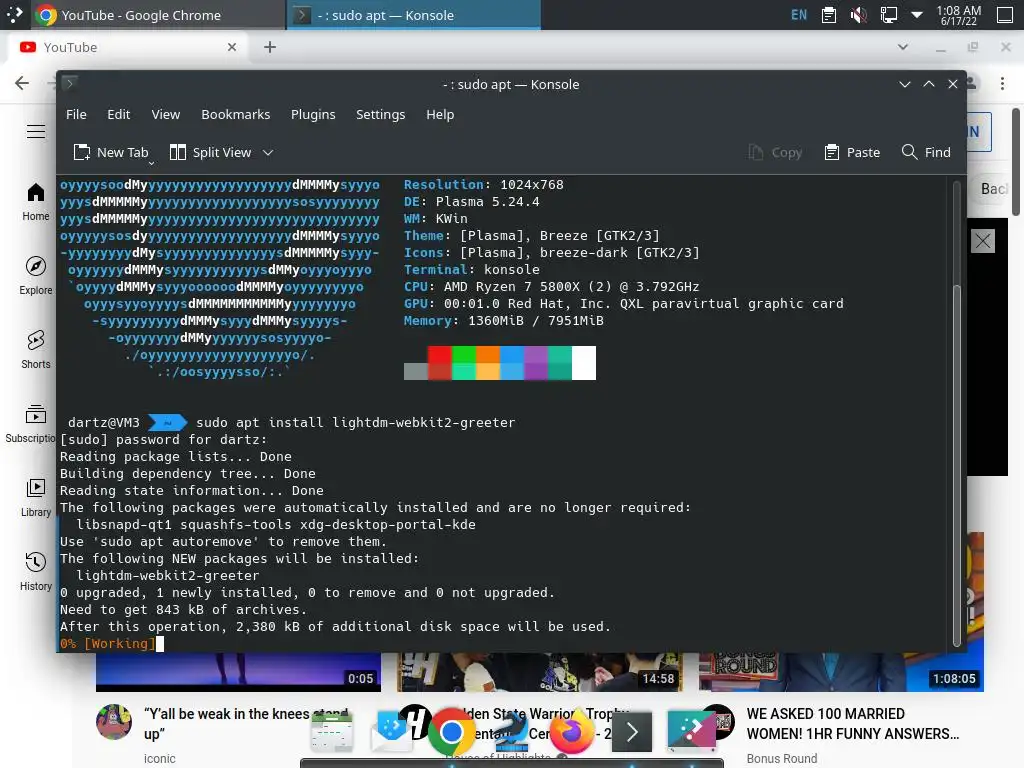
Task: Launch the calendar app from the dock
Action: click(x=332, y=731)
